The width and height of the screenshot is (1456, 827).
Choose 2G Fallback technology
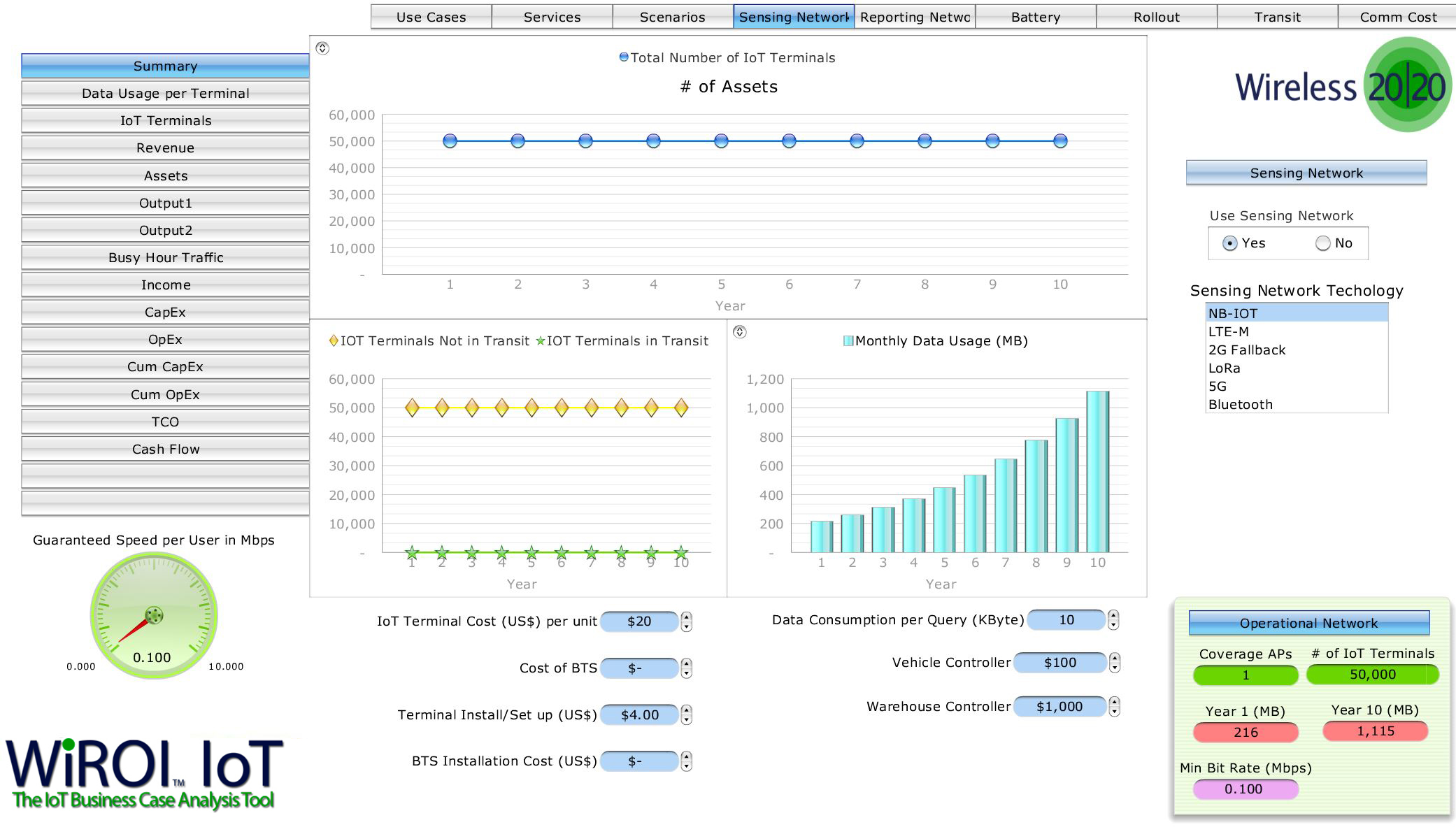coord(1297,350)
